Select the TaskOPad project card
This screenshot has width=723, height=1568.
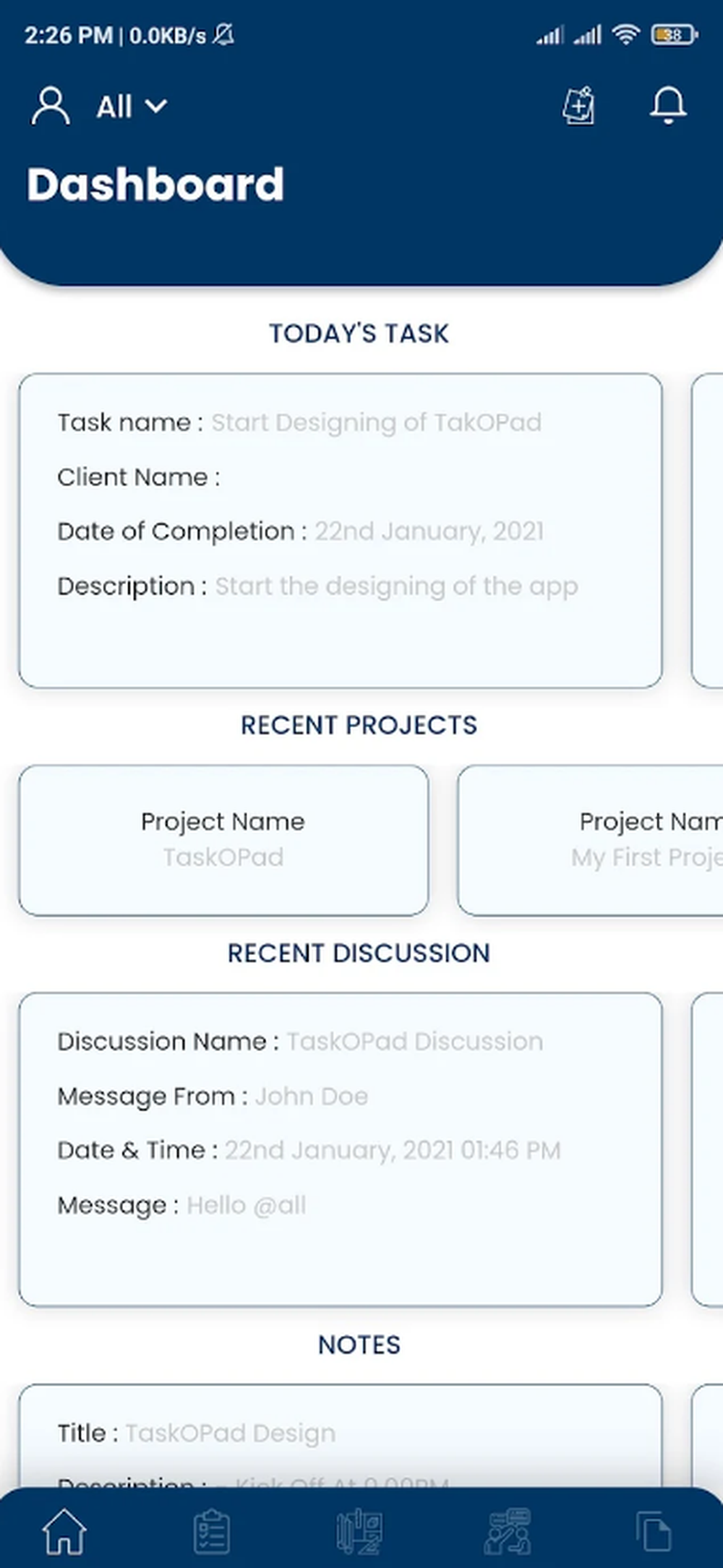click(x=223, y=841)
